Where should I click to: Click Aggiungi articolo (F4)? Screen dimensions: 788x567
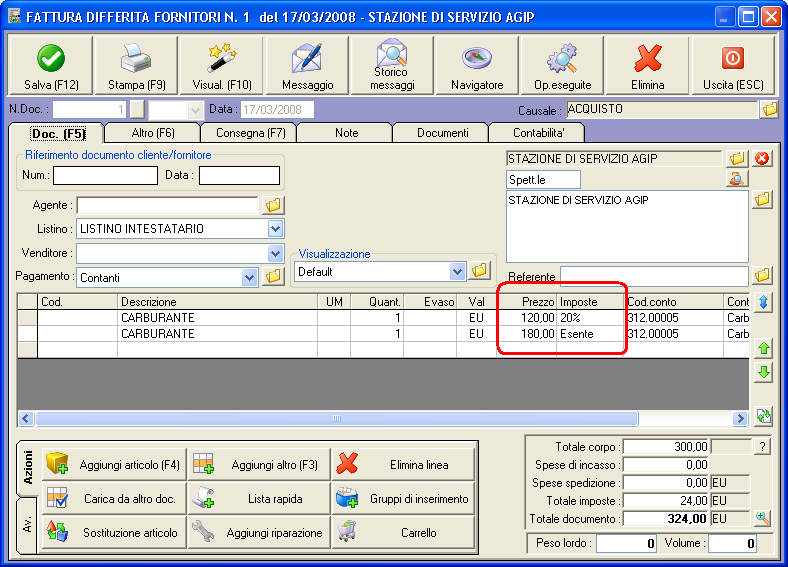click(114, 464)
